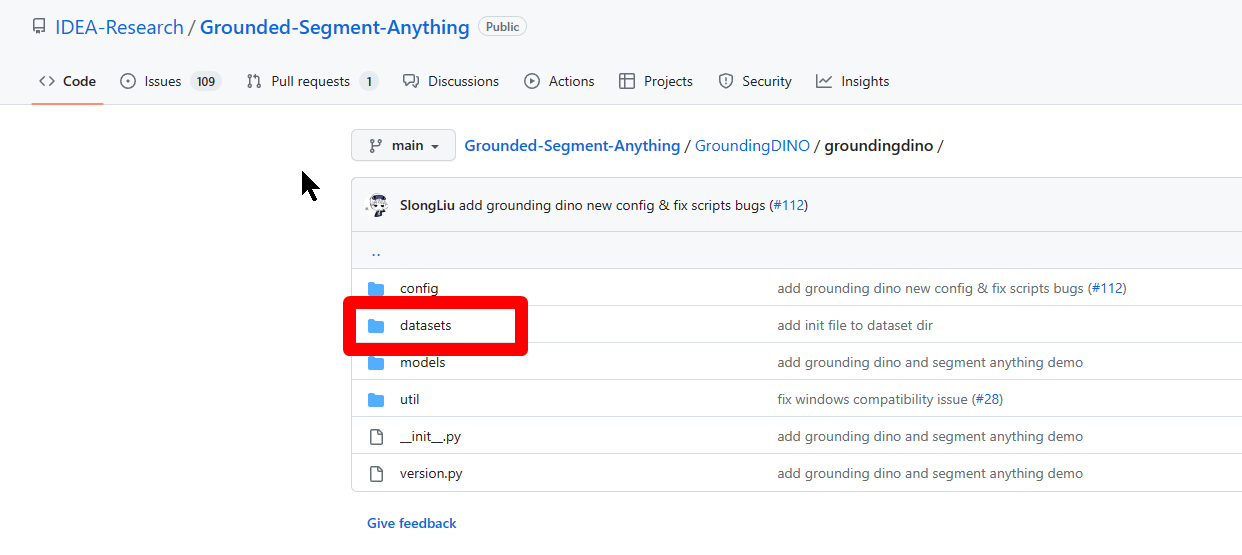Open the __init__.py row commit message
This screenshot has width=1242, height=555.
(x=930, y=436)
